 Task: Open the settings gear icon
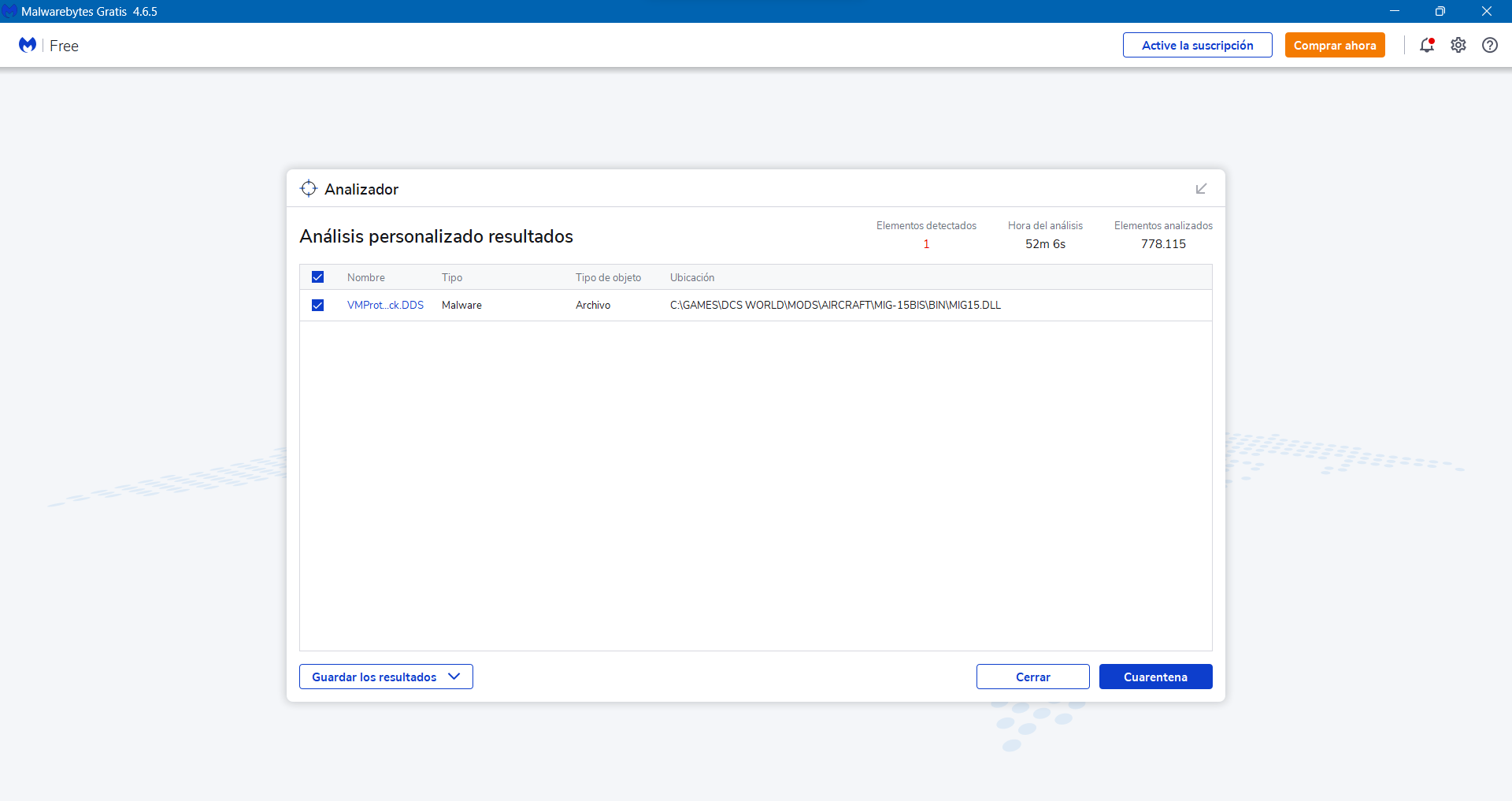[x=1458, y=45]
